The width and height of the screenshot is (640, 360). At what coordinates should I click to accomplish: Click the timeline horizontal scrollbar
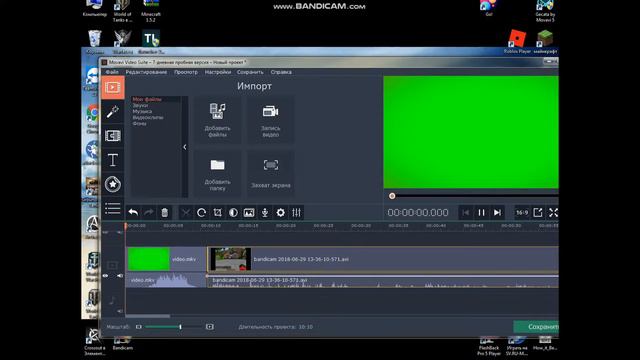[x=148, y=316]
